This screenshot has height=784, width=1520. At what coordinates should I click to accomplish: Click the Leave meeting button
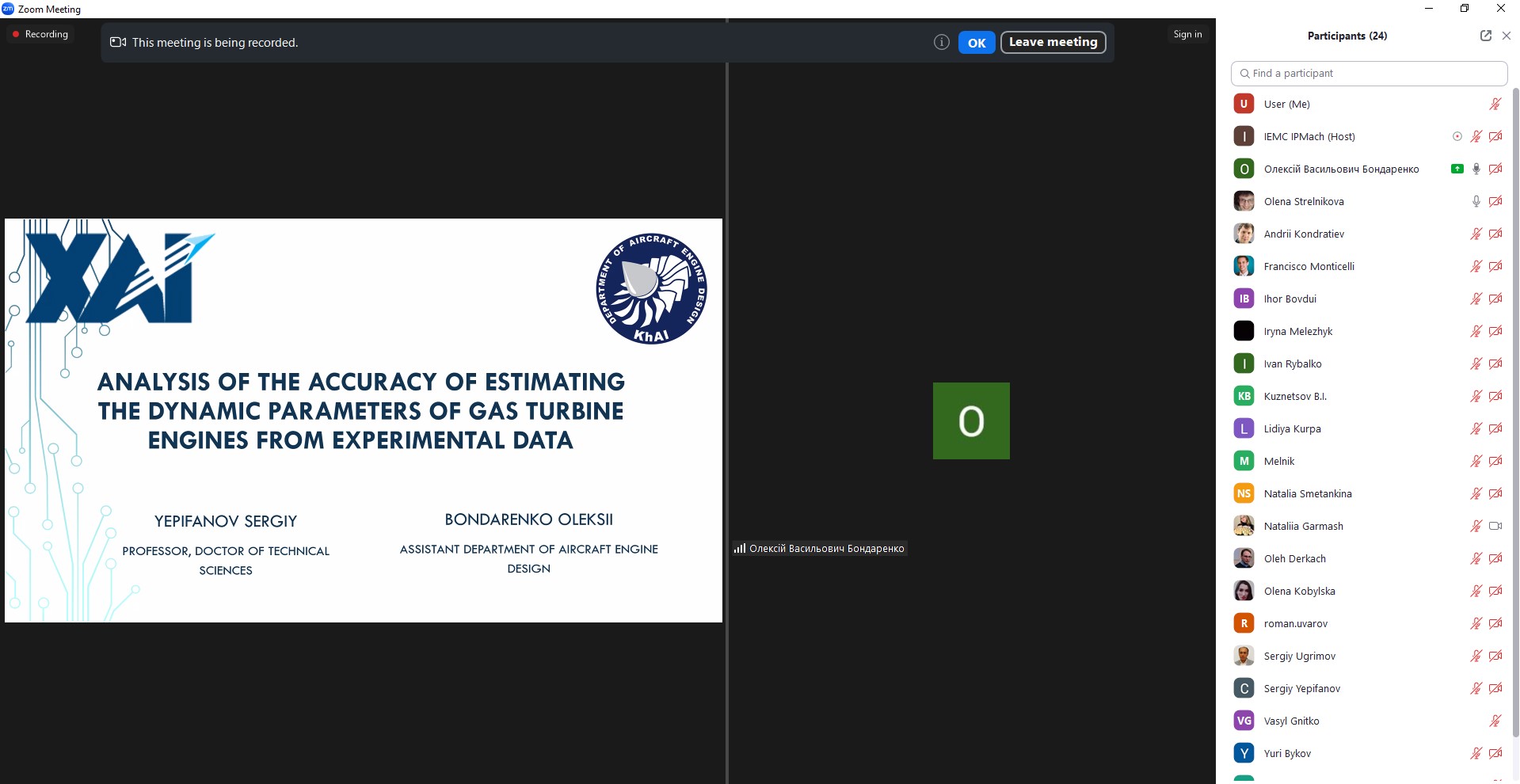coord(1053,42)
